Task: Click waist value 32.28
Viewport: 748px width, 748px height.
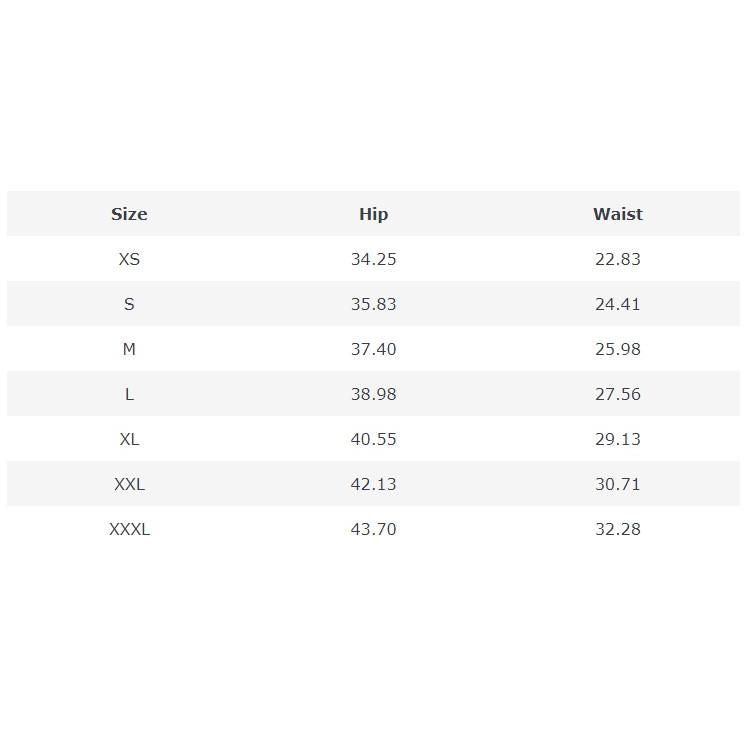Action: (x=617, y=529)
